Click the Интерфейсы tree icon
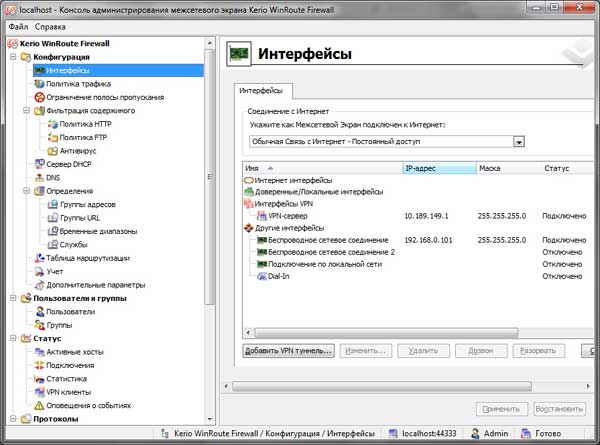 click(x=39, y=70)
